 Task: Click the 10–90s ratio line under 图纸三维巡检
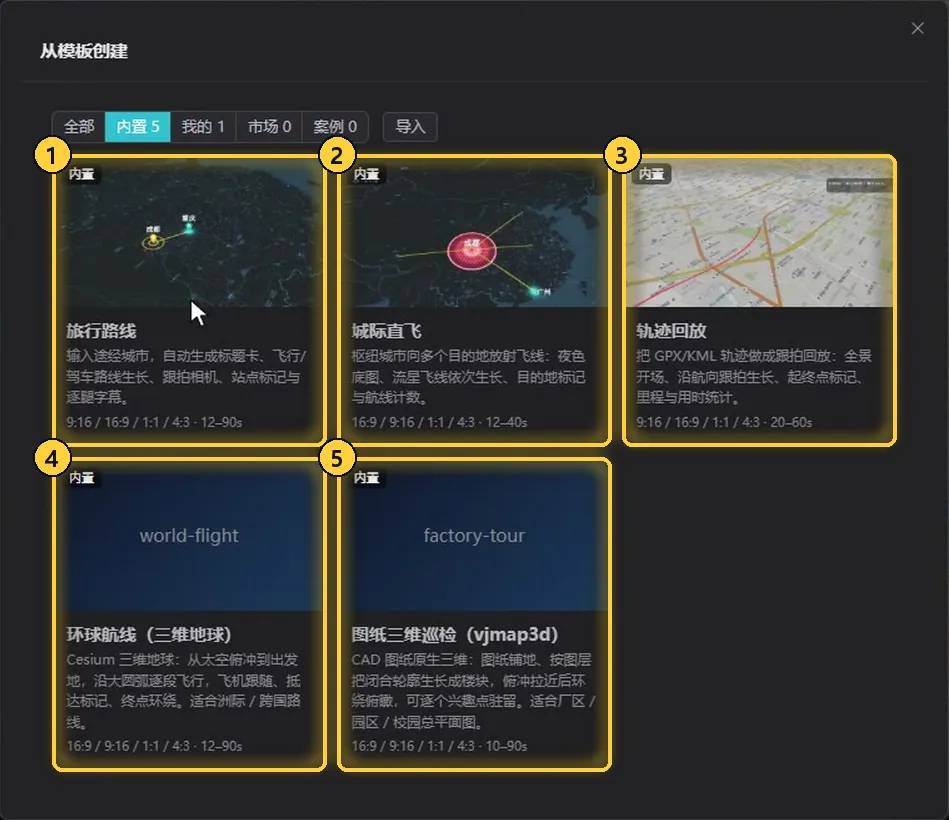pos(439,746)
